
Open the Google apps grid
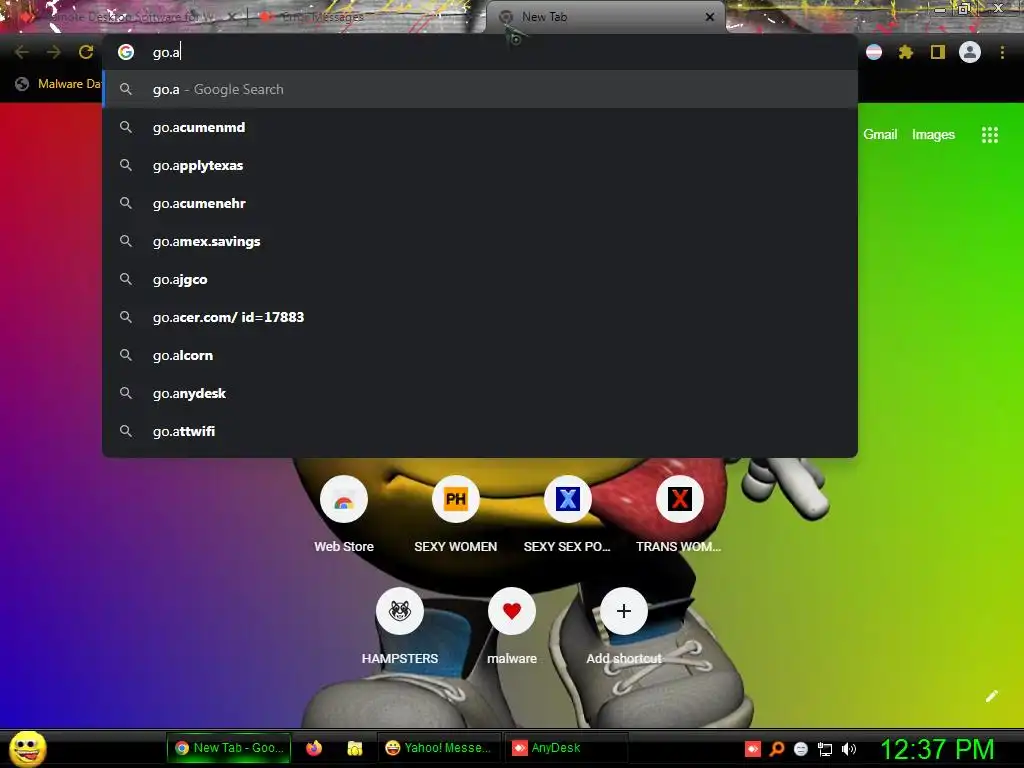click(x=990, y=135)
